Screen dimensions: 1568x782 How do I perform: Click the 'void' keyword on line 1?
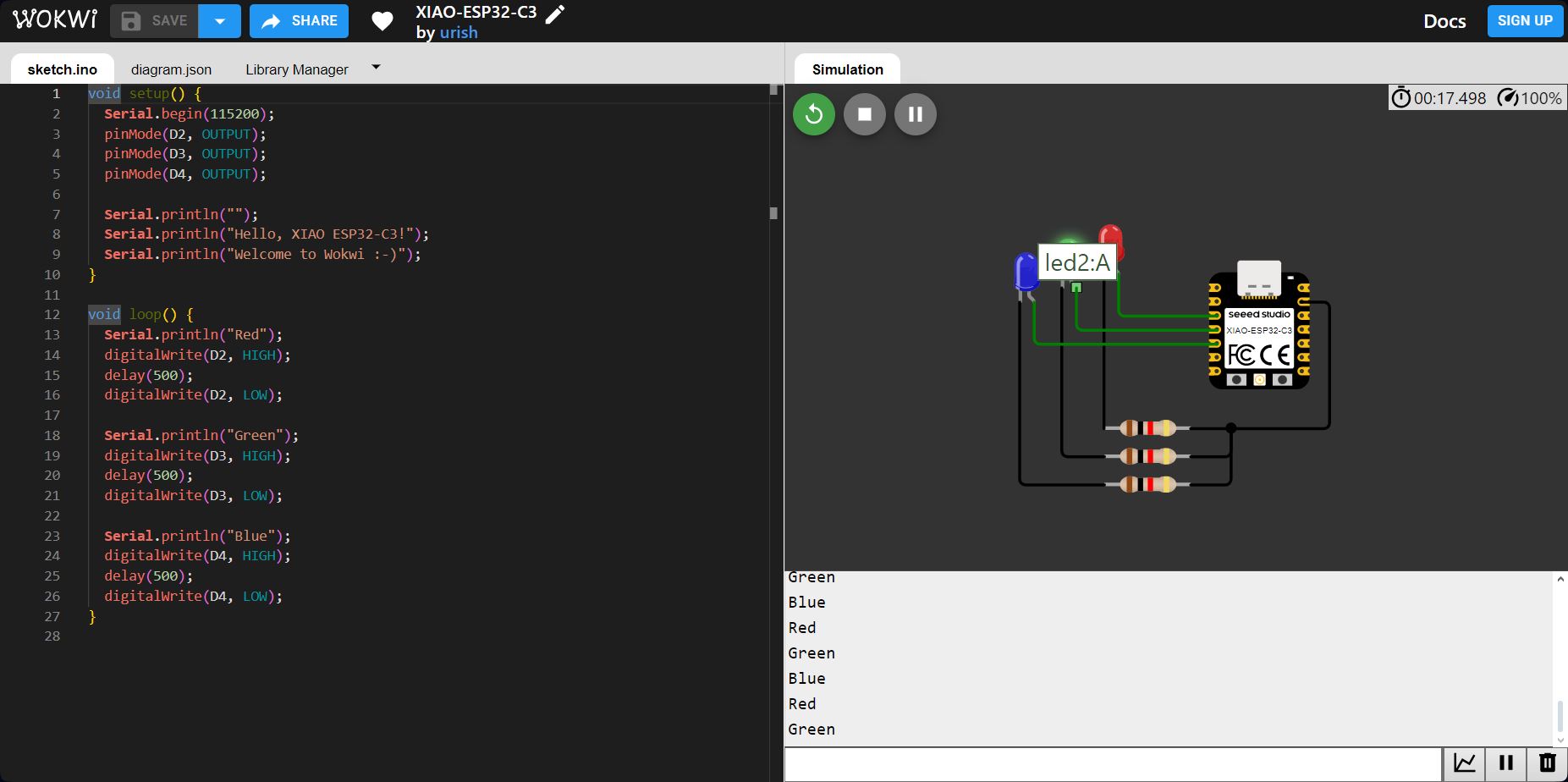[x=104, y=93]
